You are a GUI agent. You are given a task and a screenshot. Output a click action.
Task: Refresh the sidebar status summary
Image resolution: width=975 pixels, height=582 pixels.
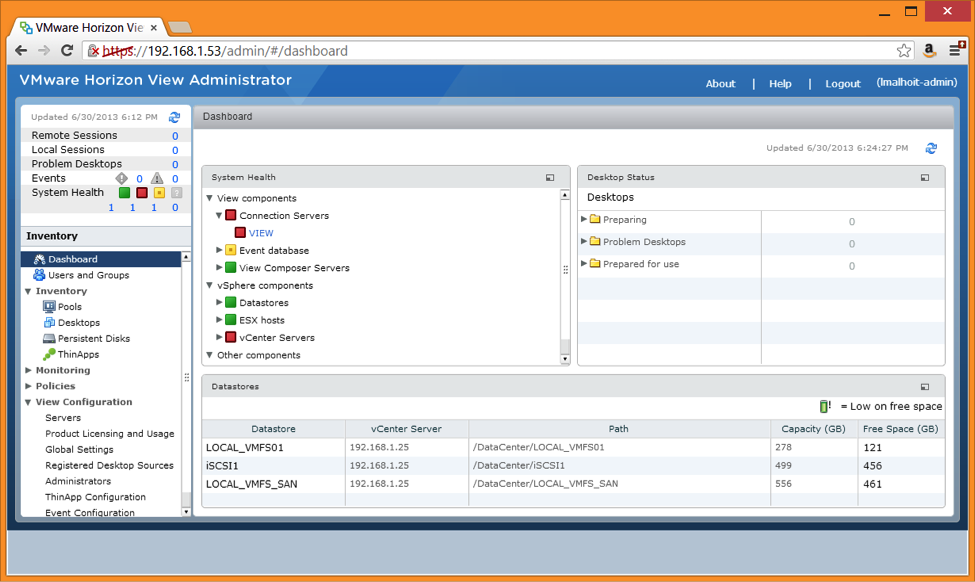[x=174, y=117]
